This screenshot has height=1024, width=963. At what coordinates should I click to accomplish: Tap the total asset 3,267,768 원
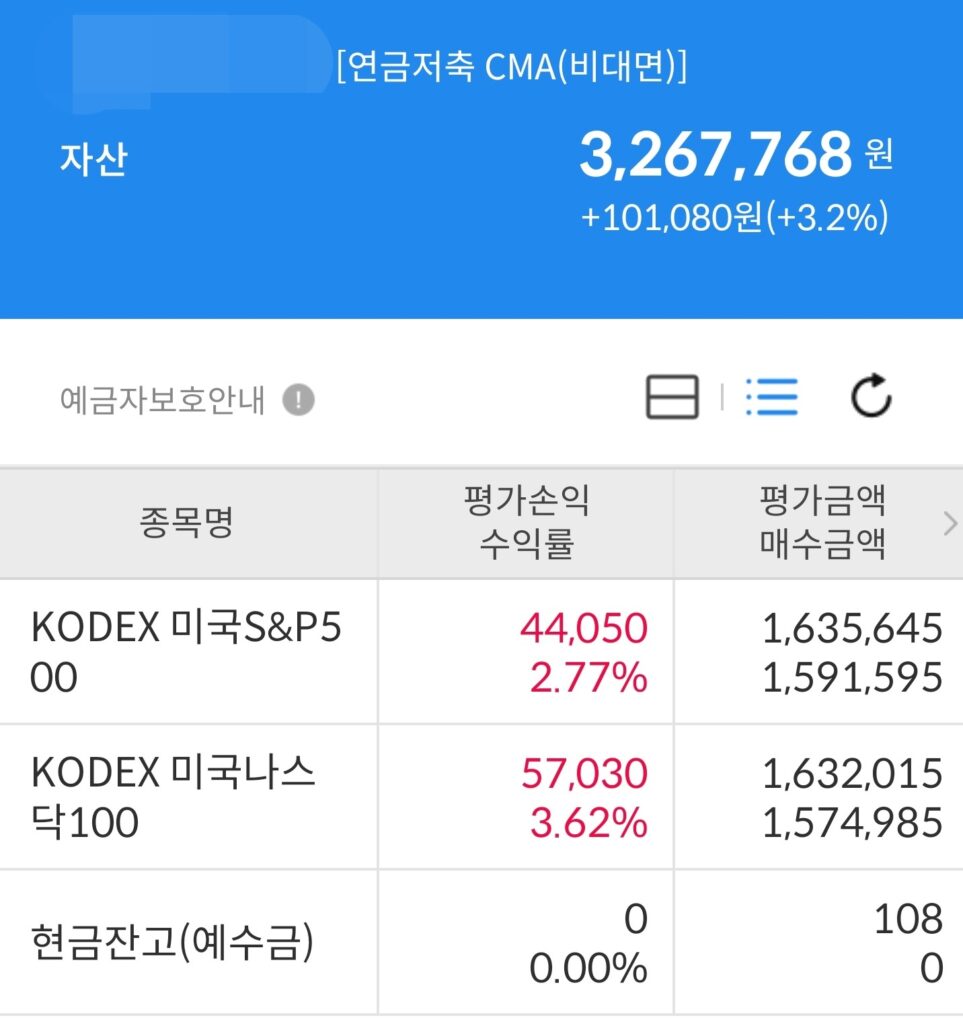click(x=736, y=155)
